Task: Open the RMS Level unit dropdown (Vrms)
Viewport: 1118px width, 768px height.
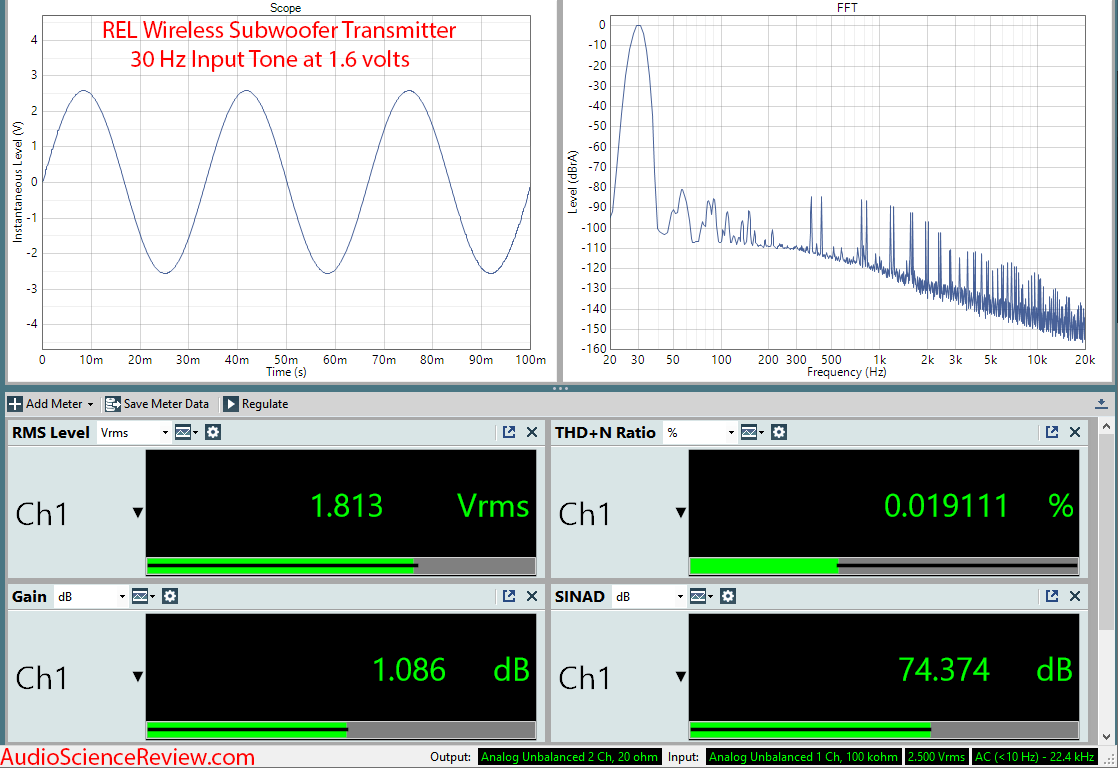Action: (134, 433)
